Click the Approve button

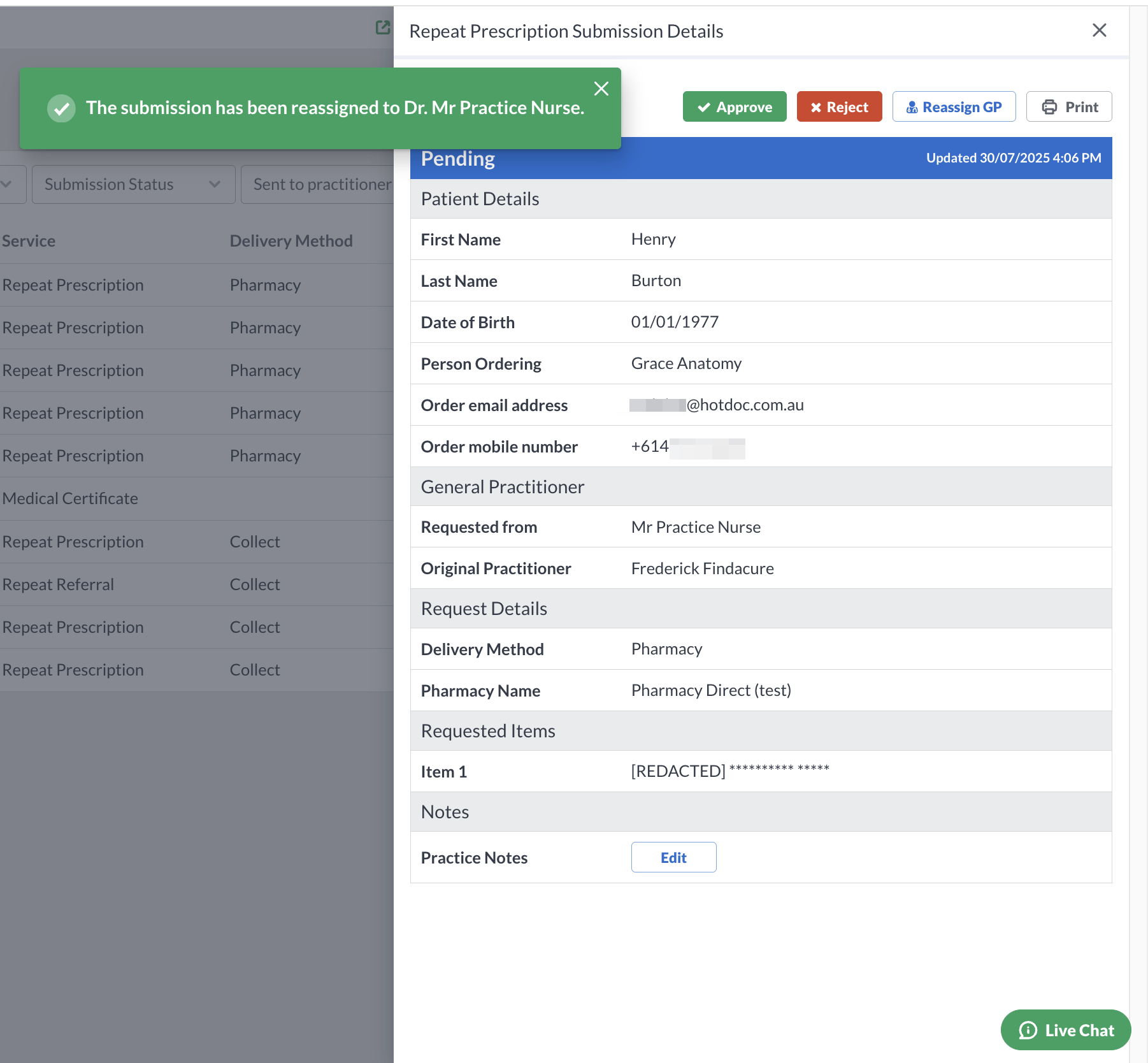735,107
